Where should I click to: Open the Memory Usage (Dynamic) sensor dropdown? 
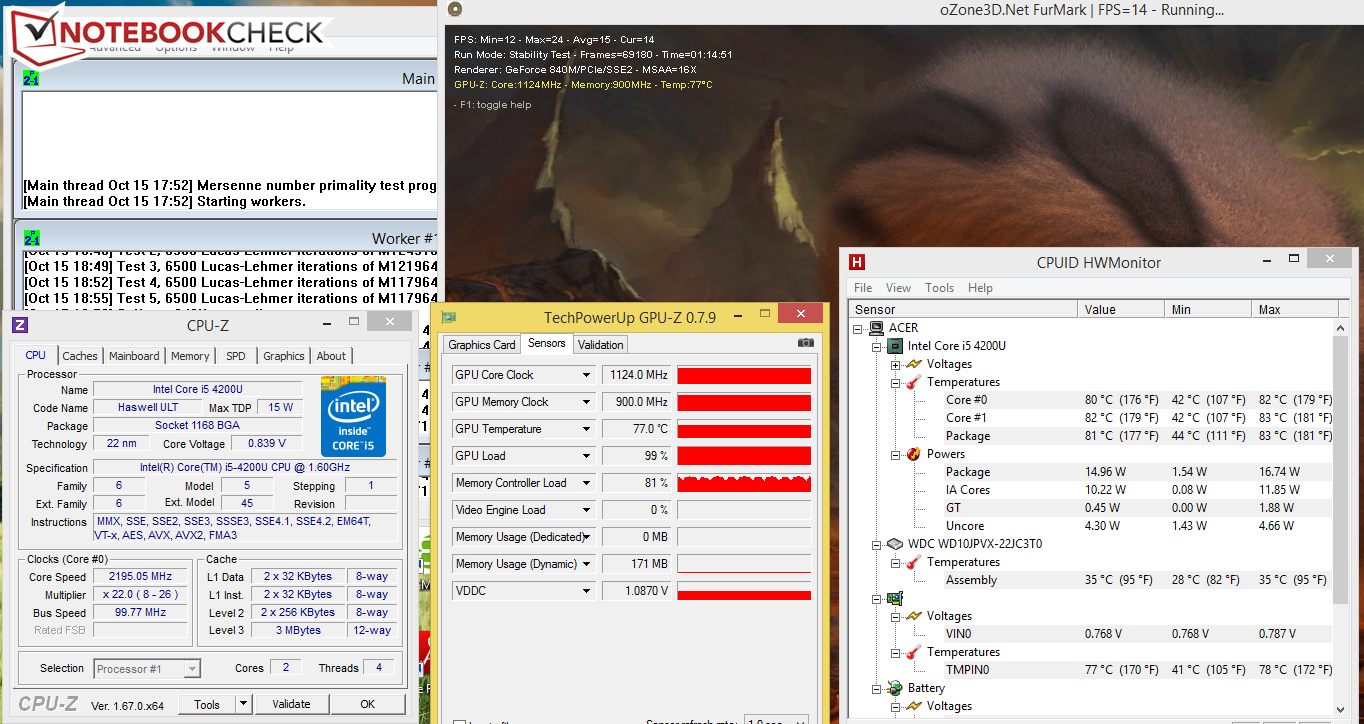587,564
